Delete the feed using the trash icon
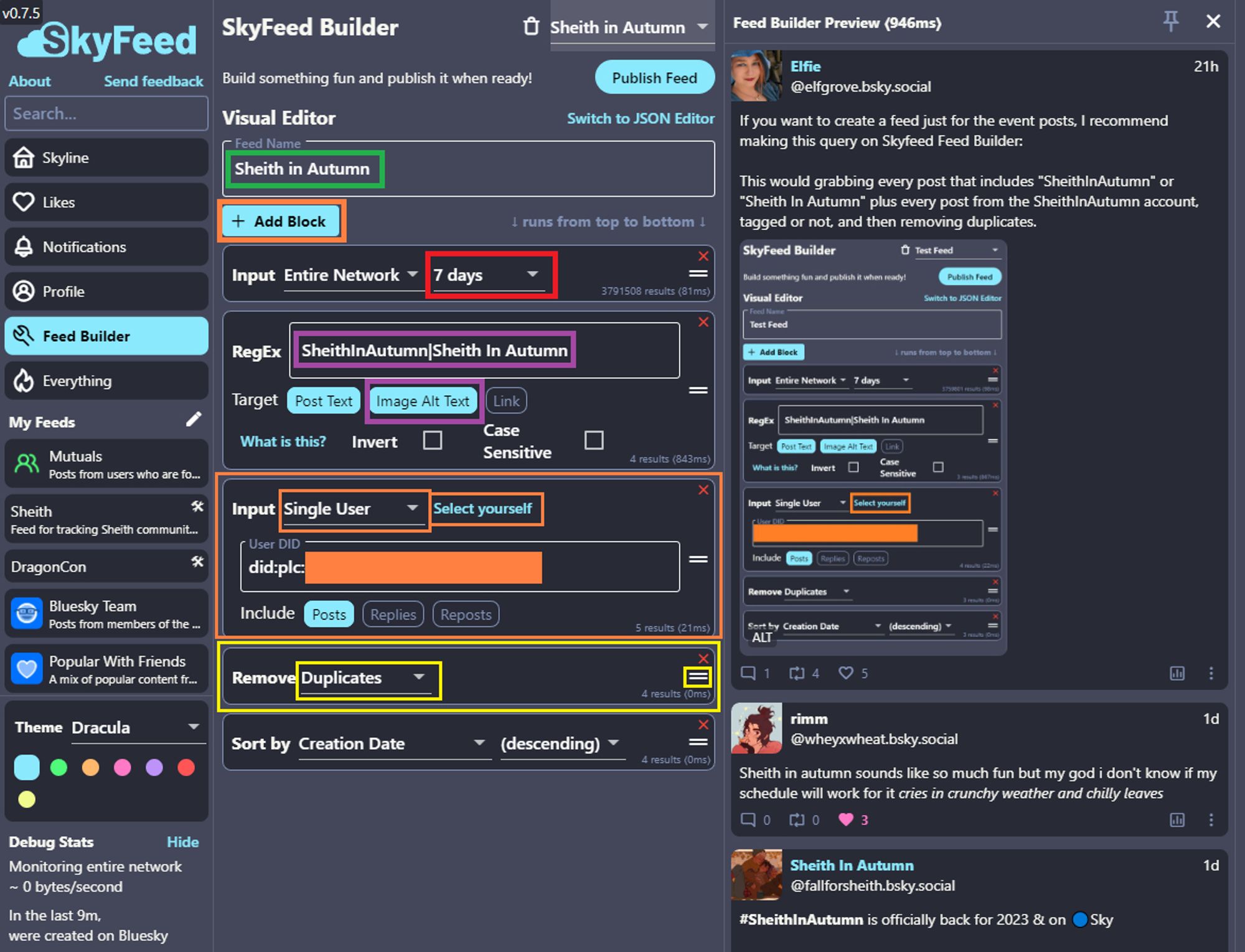Screen dimensions: 1245x952 coord(530,27)
